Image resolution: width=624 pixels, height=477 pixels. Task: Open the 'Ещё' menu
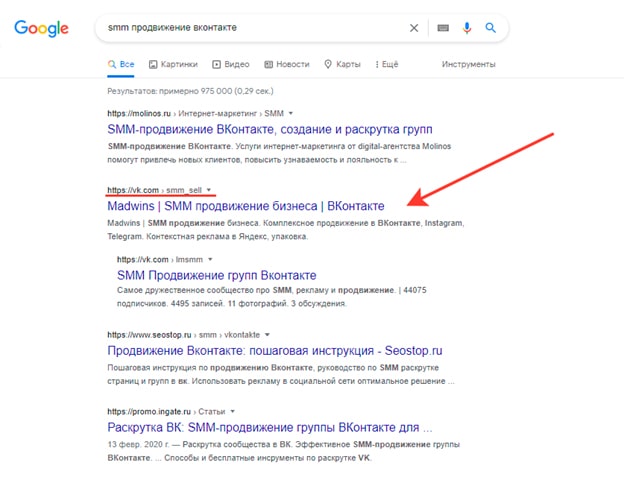pos(386,64)
